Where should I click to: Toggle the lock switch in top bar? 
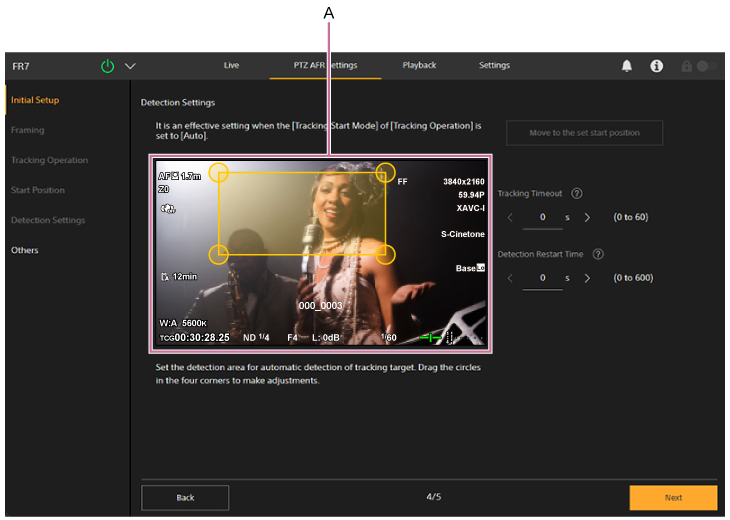706,66
